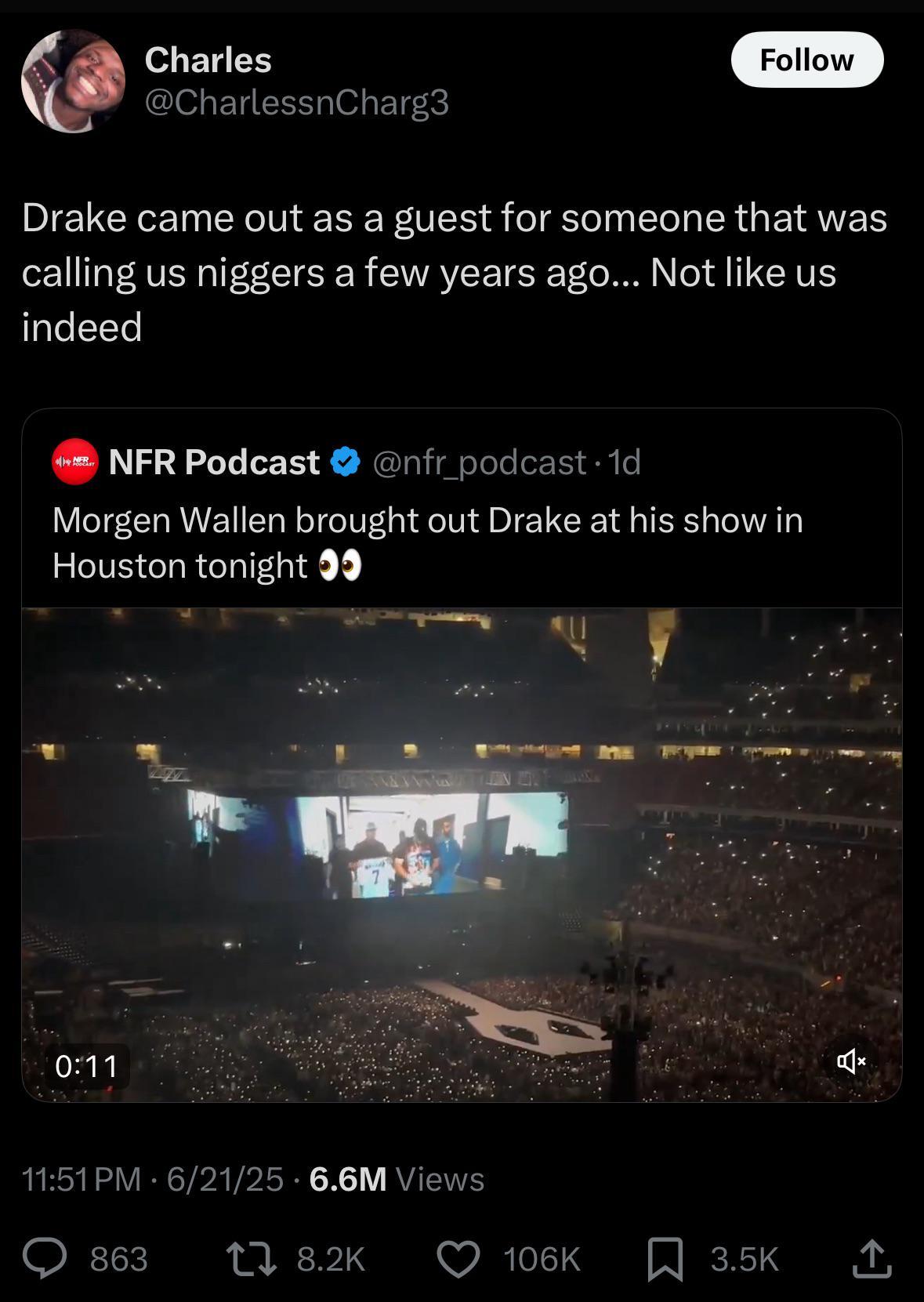Open the share icon at bottom right
This screenshot has width=924, height=1302.
point(871,1259)
